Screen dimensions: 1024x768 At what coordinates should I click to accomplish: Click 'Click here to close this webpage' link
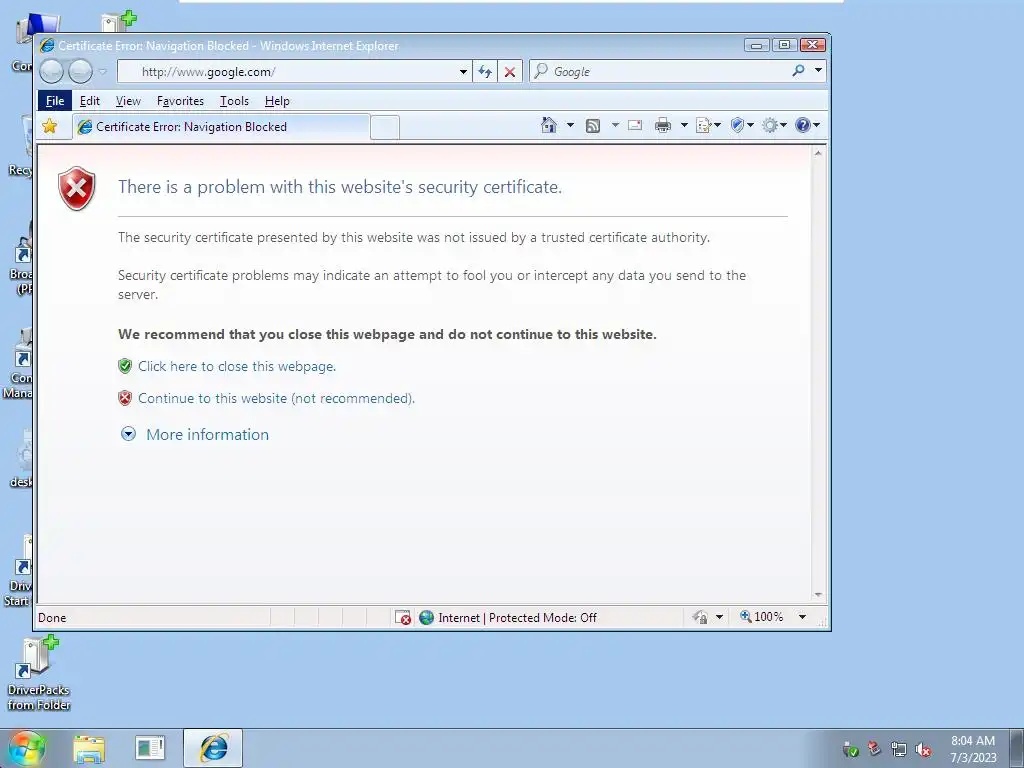coord(237,366)
